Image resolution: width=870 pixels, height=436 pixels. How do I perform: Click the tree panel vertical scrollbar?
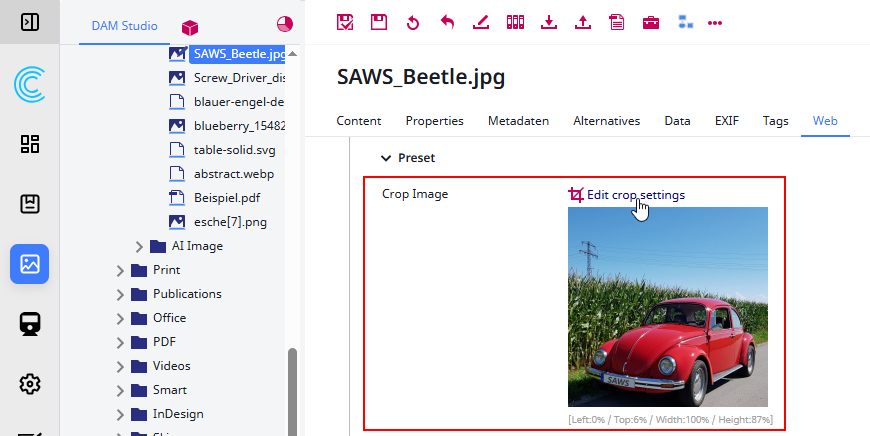(292, 392)
